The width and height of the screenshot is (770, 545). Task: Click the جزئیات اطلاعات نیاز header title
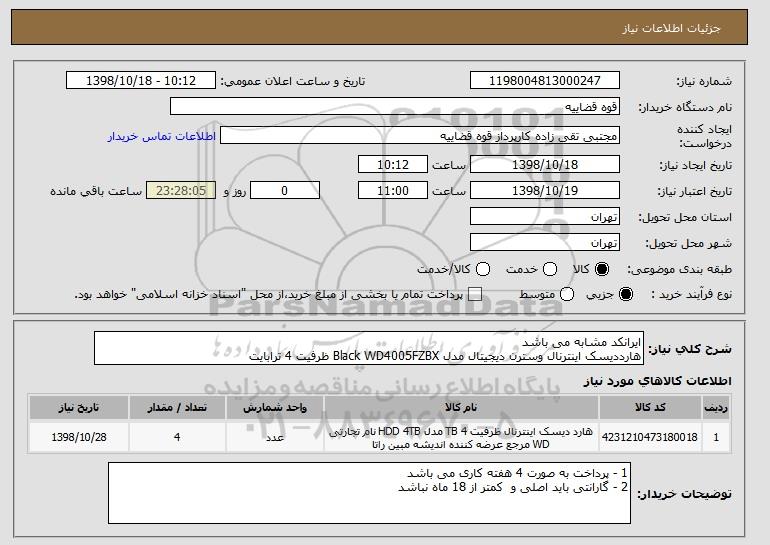(x=671, y=28)
